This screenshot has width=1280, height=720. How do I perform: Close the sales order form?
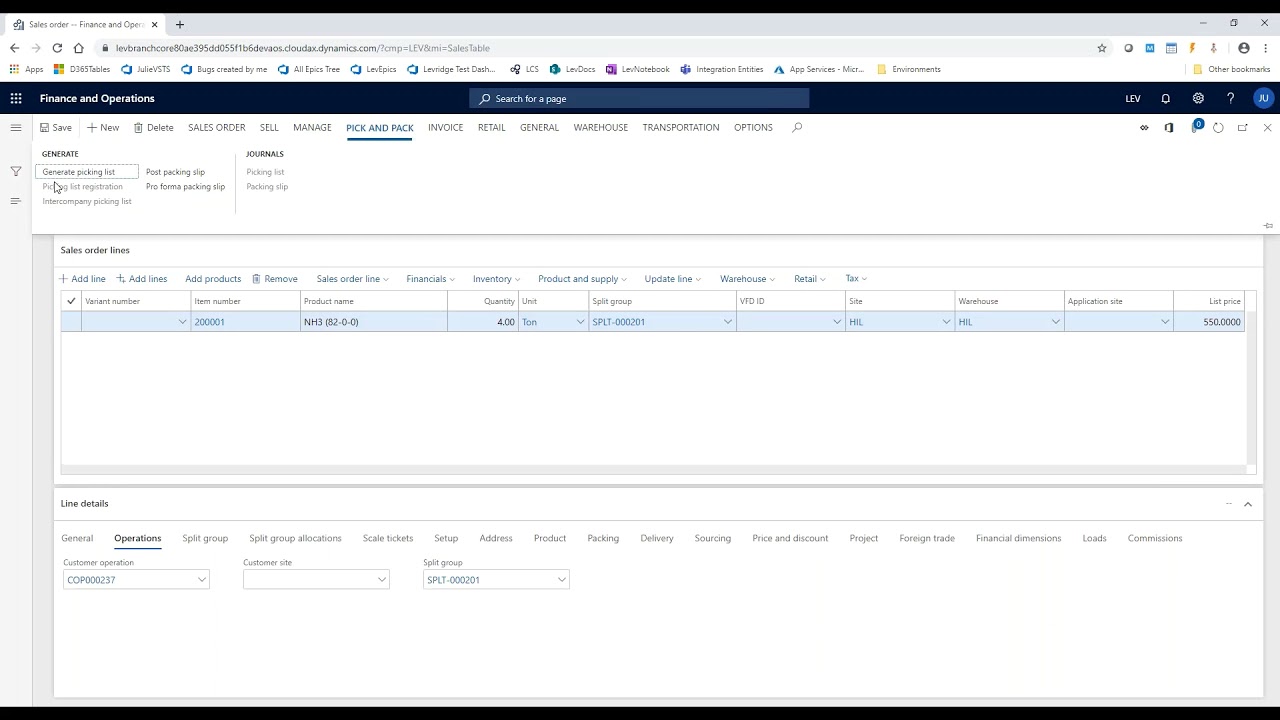[x=1267, y=127]
